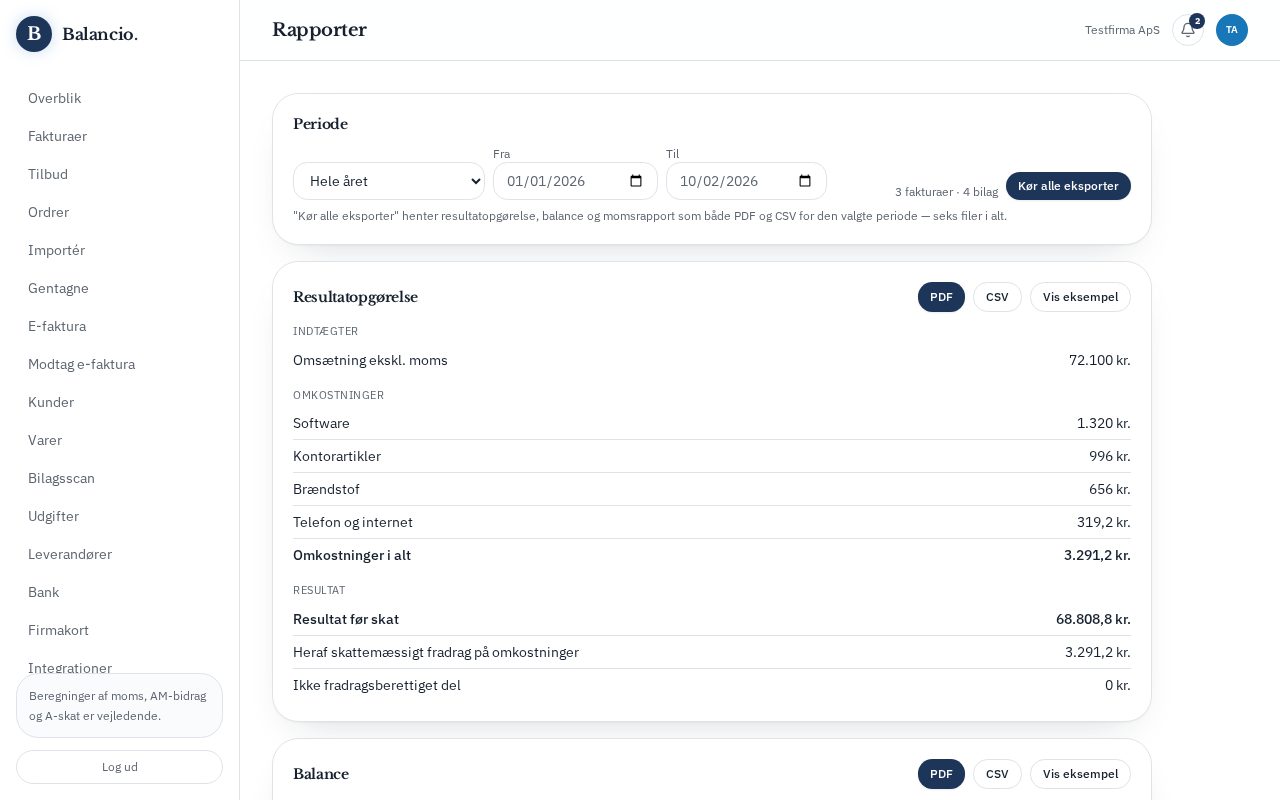Download Resultatopgørelse as PDF

941,297
